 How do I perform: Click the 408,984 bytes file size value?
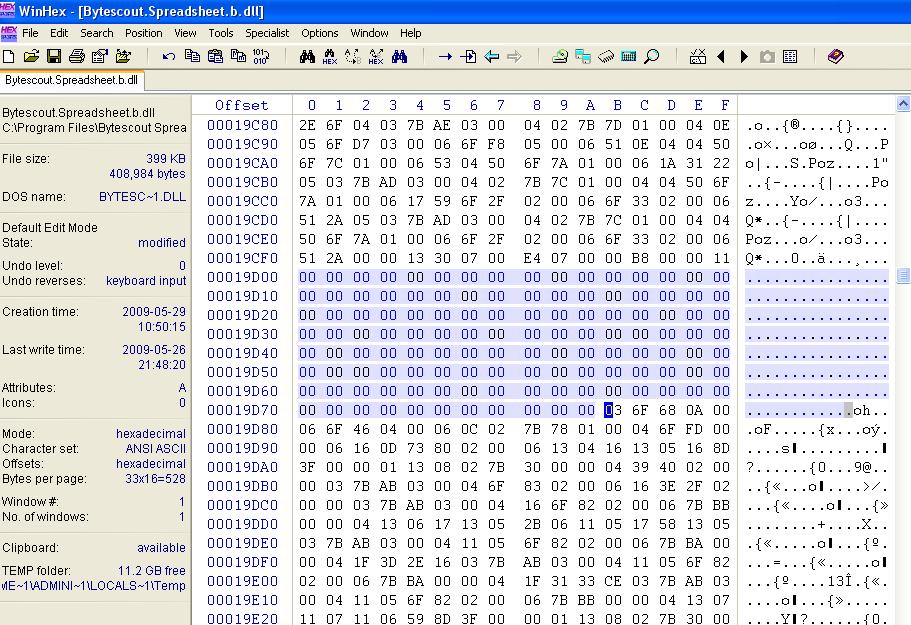147,174
